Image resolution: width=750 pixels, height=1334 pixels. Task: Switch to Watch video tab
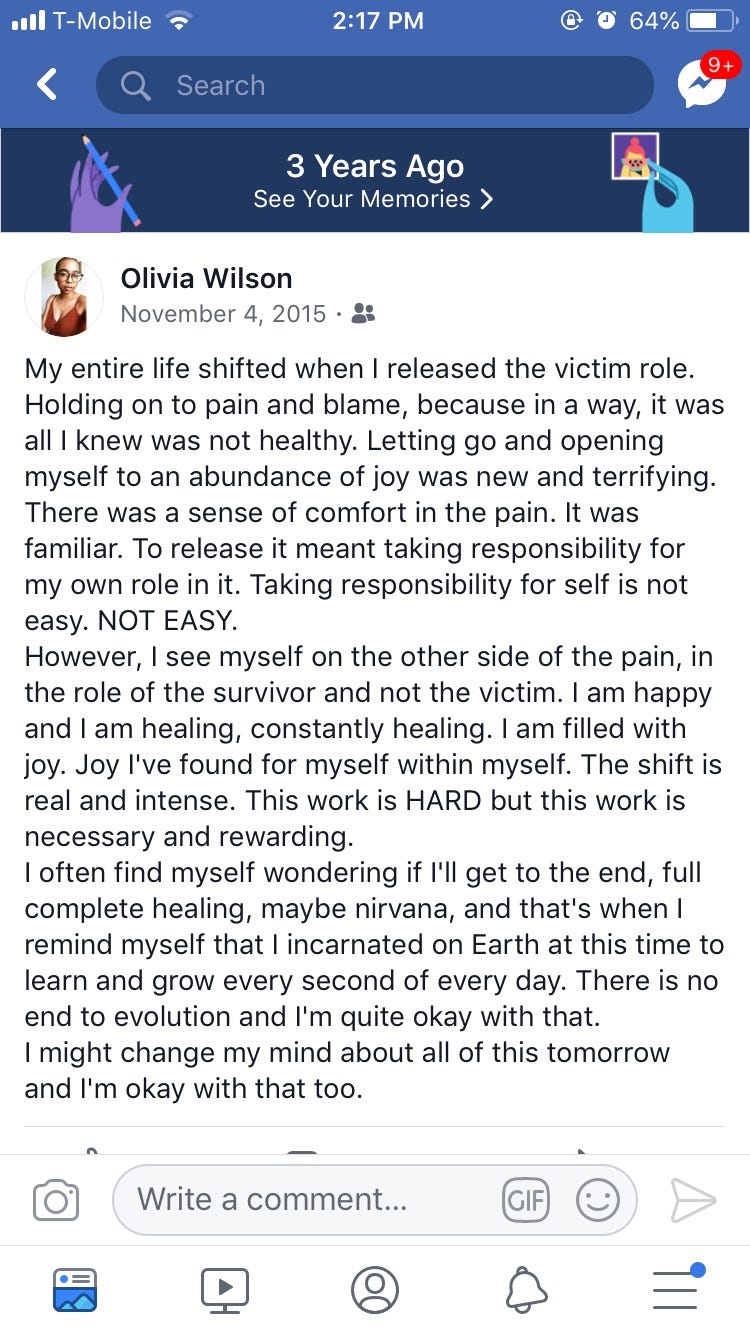pos(225,1290)
